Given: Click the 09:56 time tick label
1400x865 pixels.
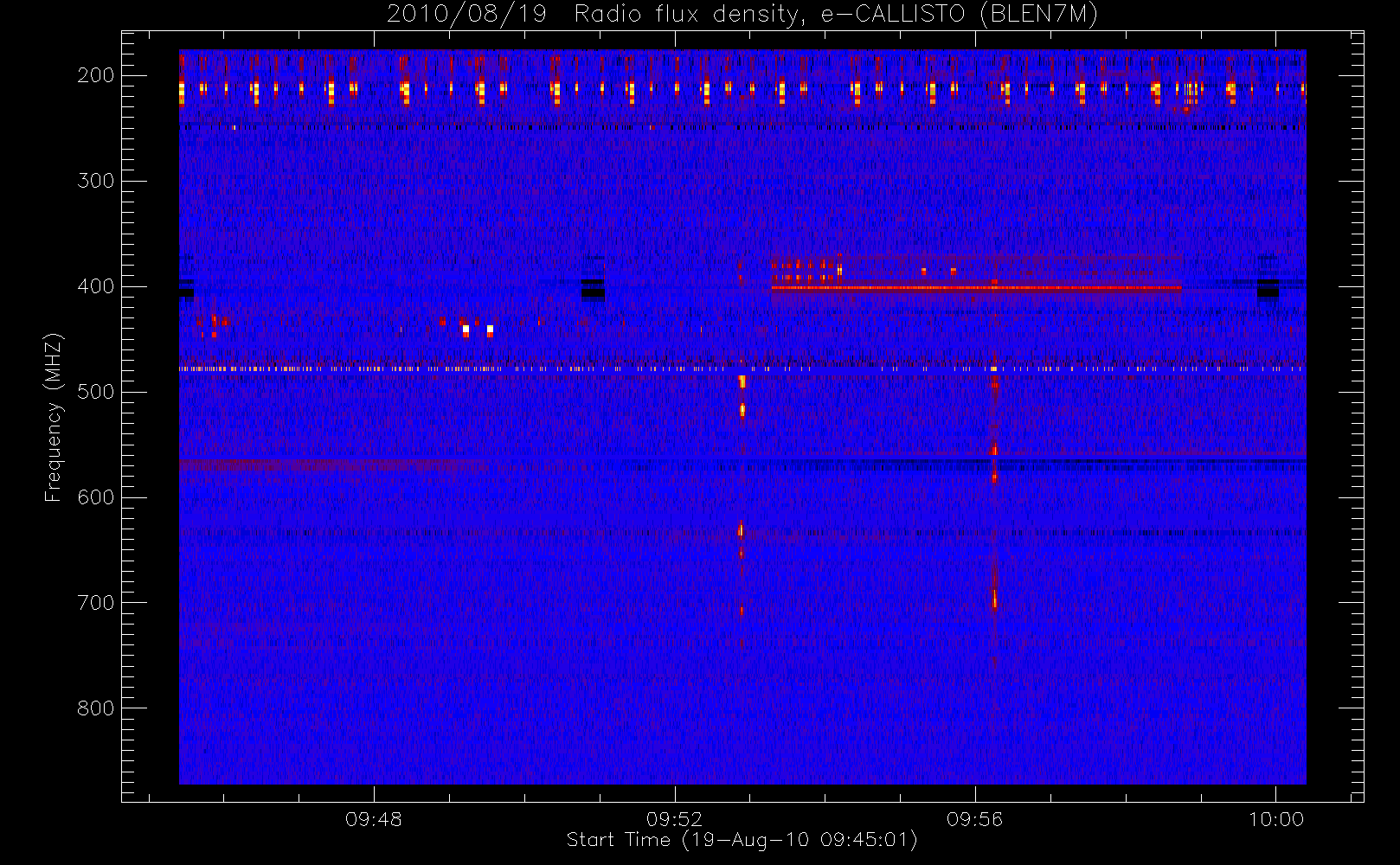Looking at the screenshot, I should tap(975, 818).
